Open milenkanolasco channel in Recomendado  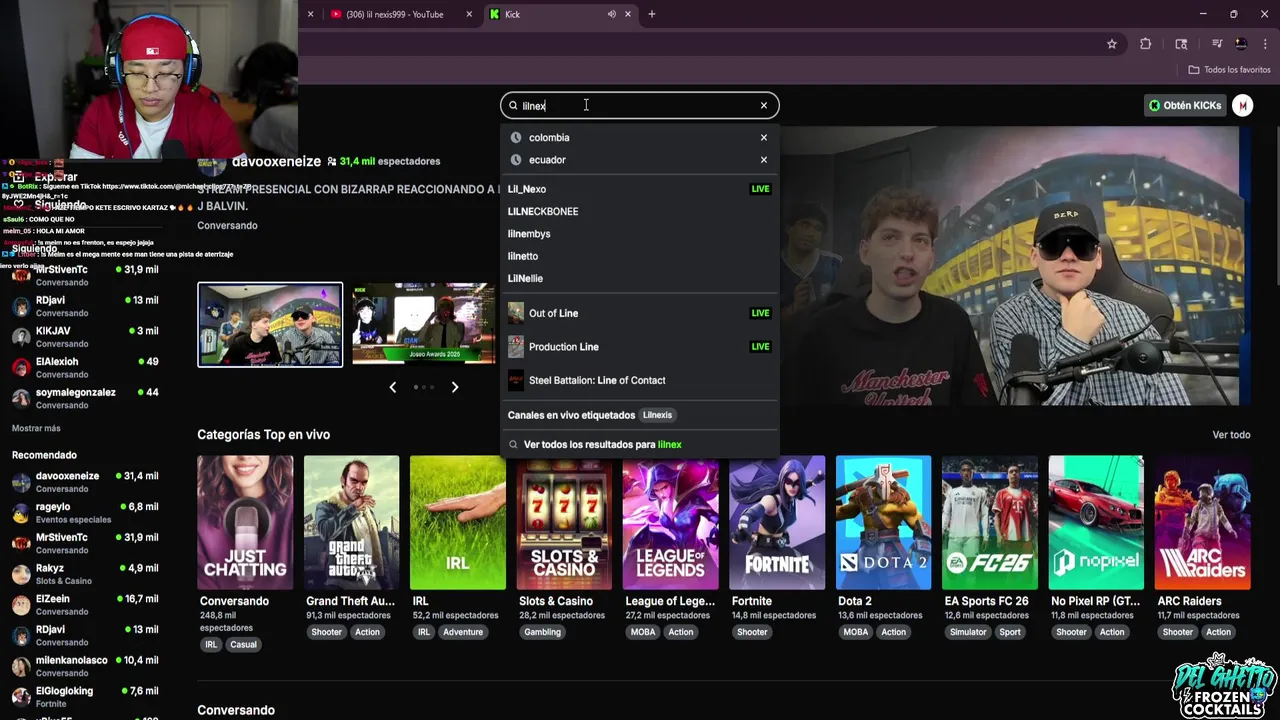(x=85, y=666)
